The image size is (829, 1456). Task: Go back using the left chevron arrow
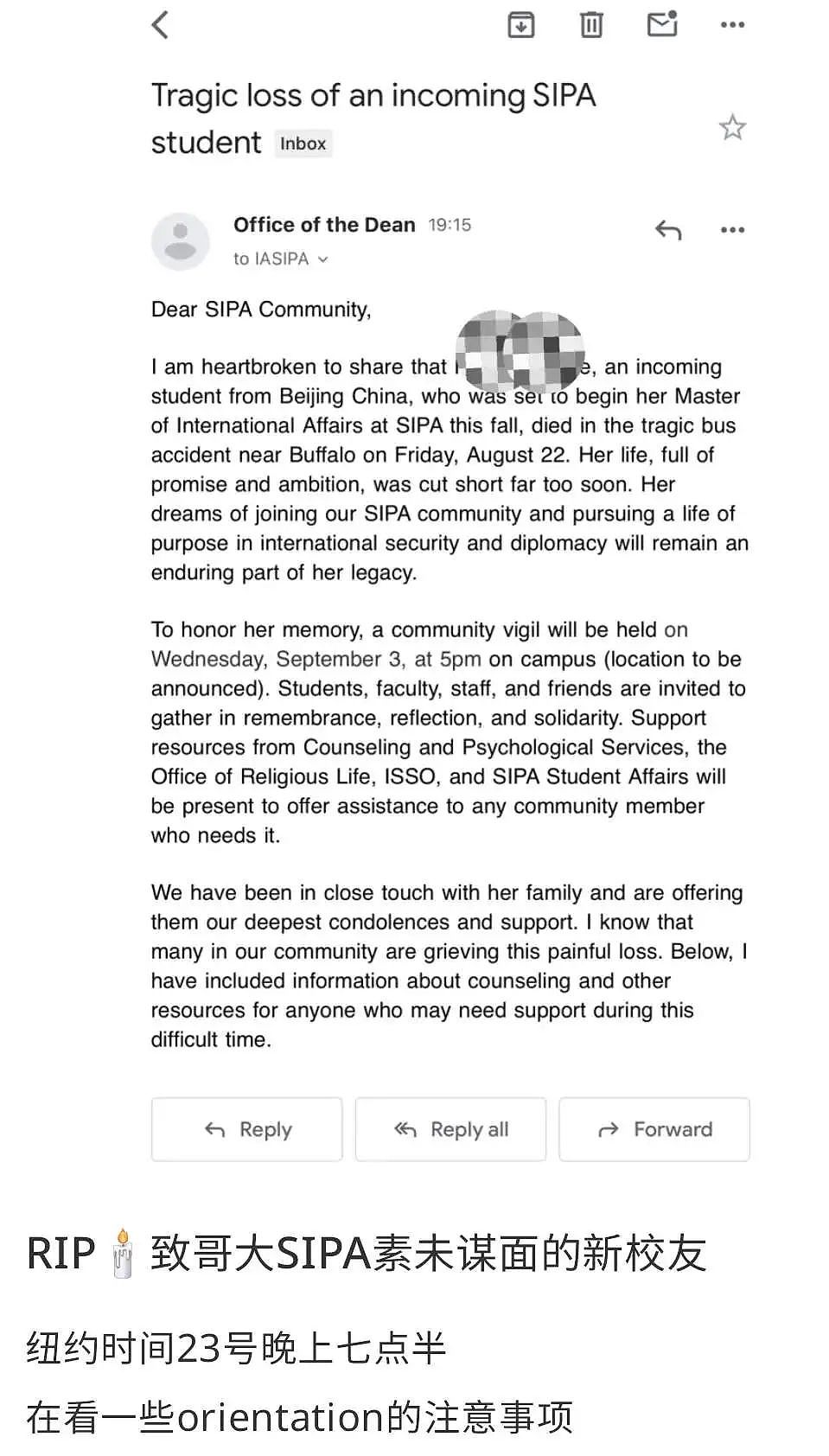click(x=161, y=24)
